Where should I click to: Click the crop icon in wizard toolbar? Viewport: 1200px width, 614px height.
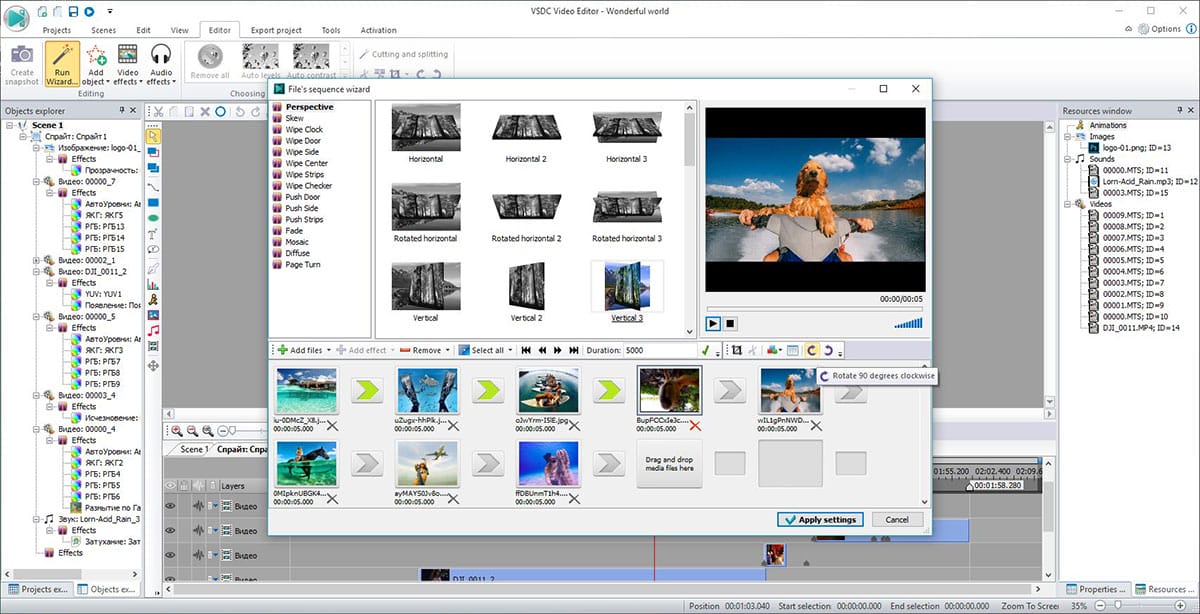736,350
